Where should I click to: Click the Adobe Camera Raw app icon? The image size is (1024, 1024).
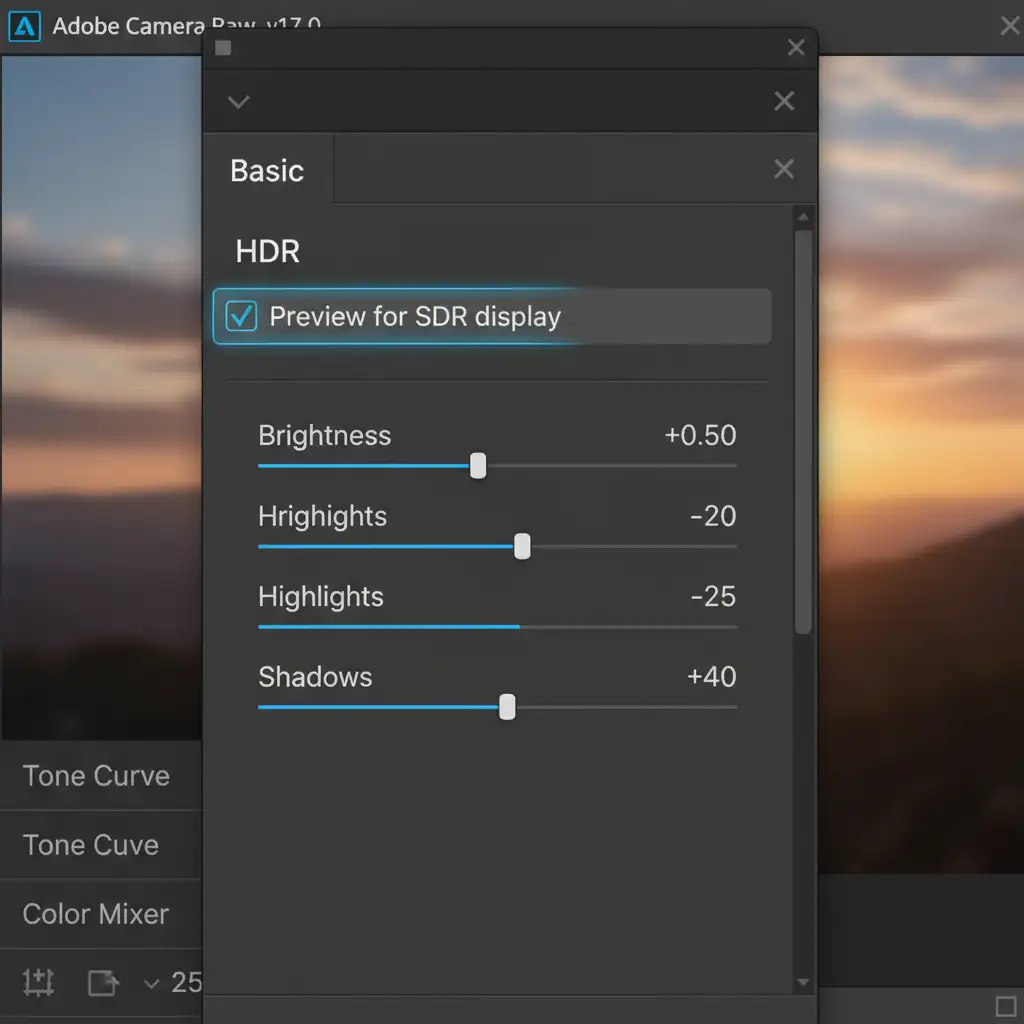click(22, 25)
